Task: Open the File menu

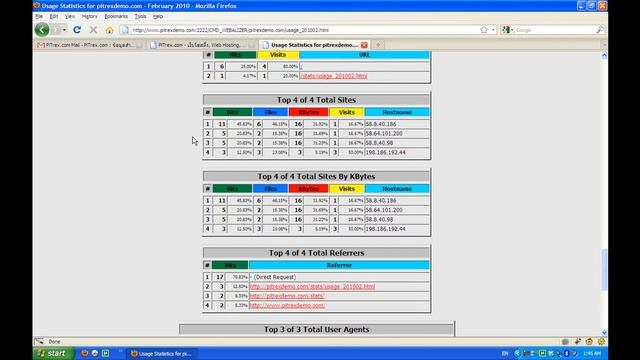Action: point(39,16)
